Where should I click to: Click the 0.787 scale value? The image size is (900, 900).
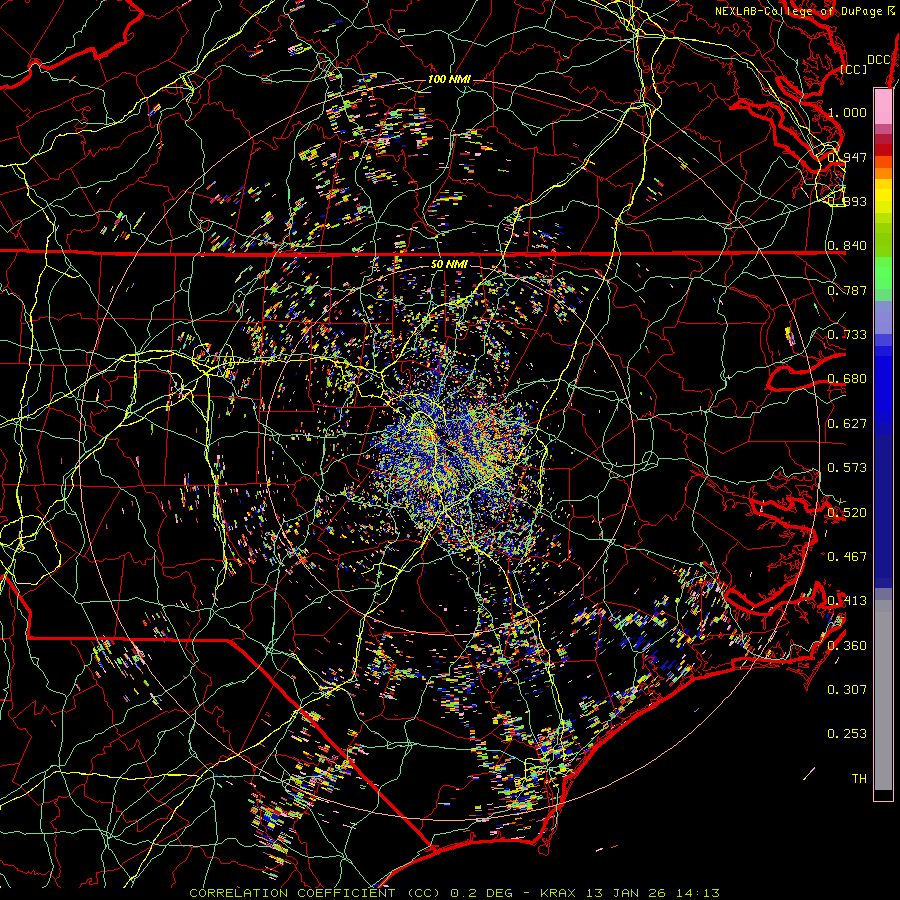pos(847,290)
